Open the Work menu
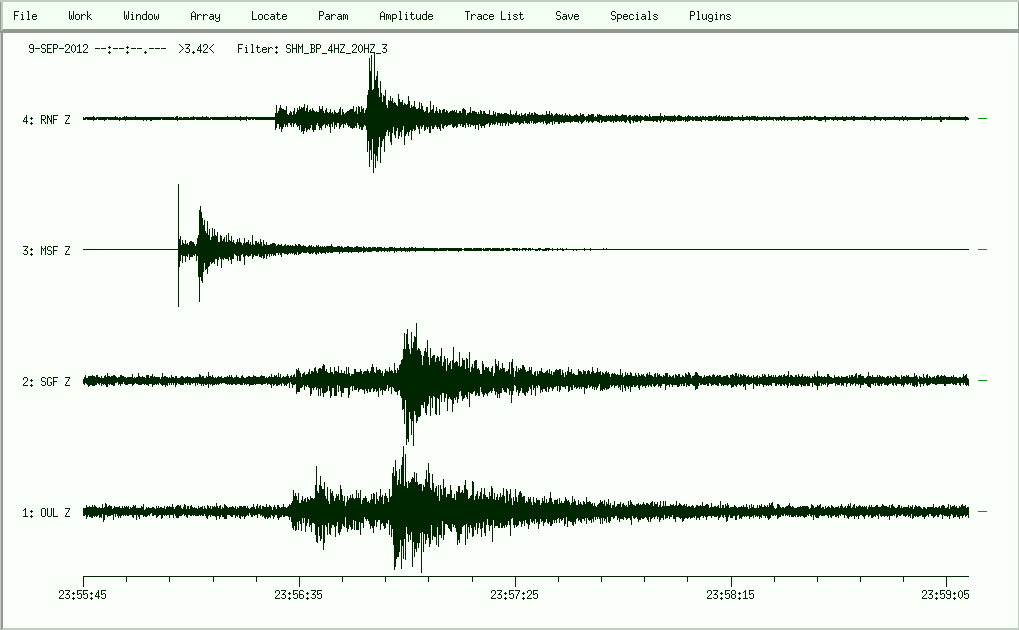The height and width of the screenshot is (630, 1019). (x=80, y=16)
